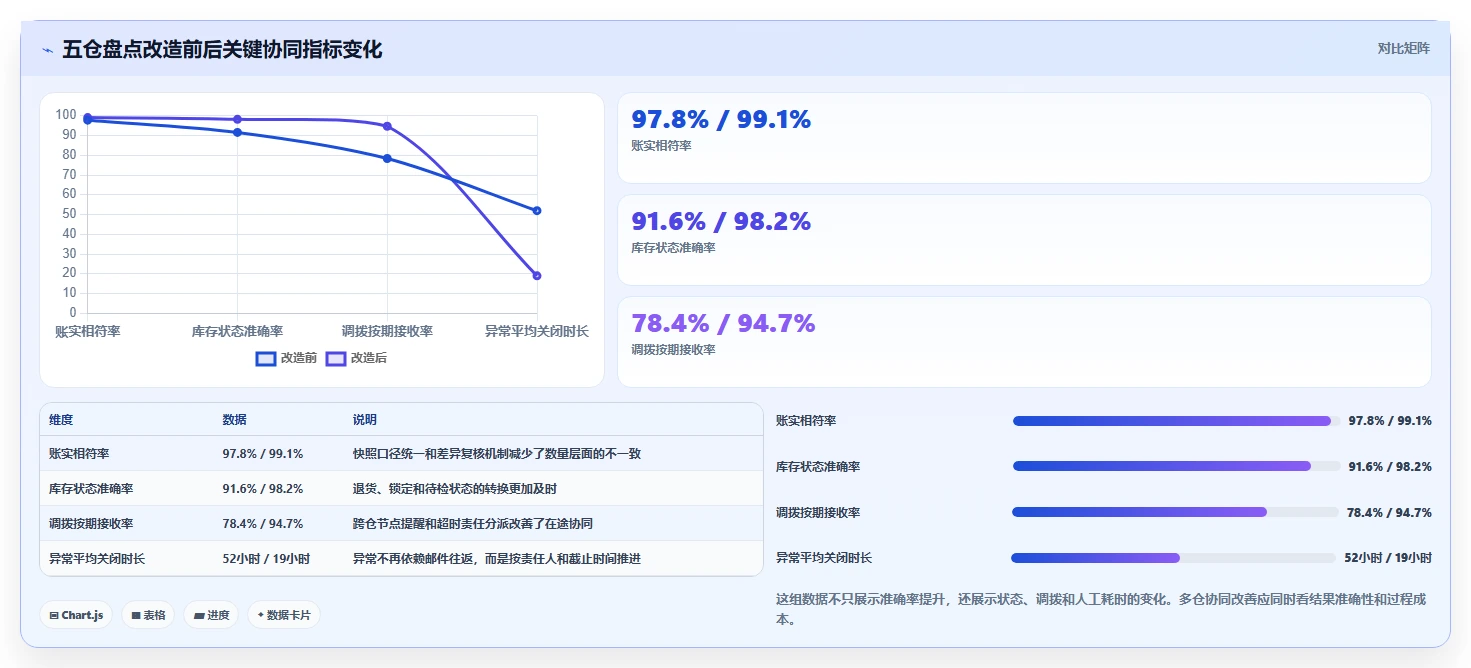Open the 97.8% / 99.1% data card
Viewport: 1471px width, 668px height.
click(1024, 138)
